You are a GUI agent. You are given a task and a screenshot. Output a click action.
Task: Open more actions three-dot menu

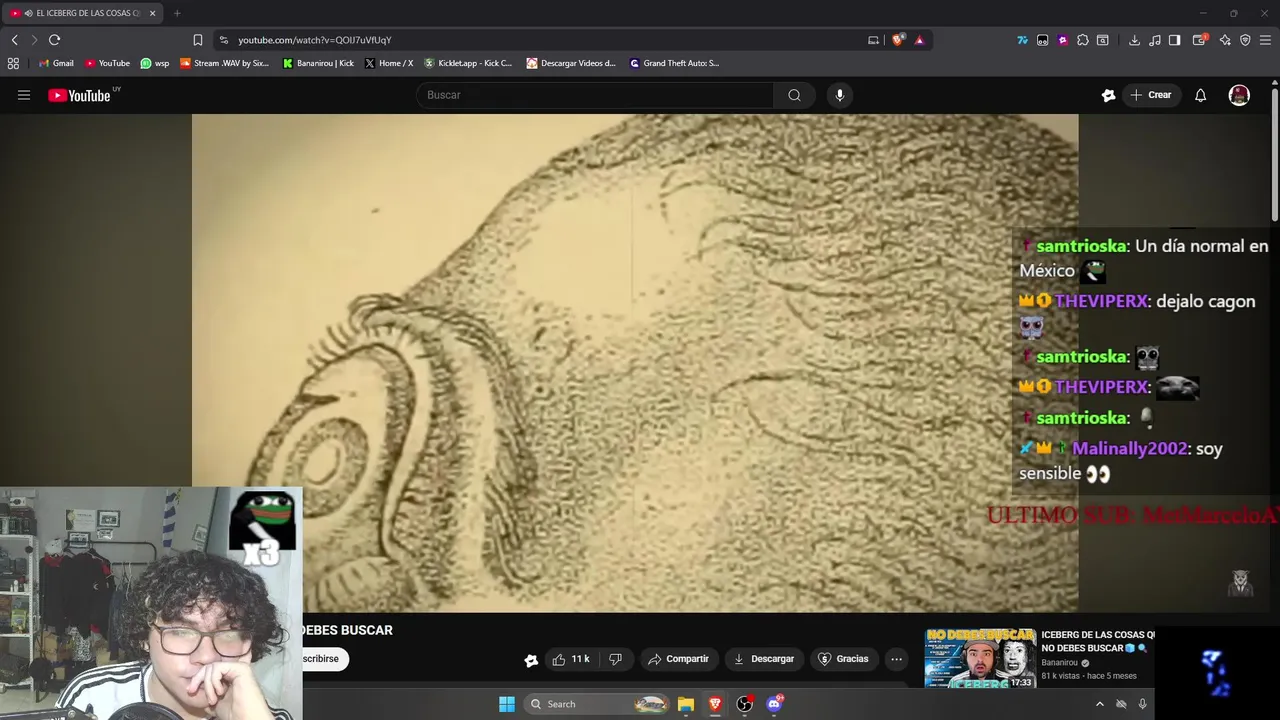[896, 659]
